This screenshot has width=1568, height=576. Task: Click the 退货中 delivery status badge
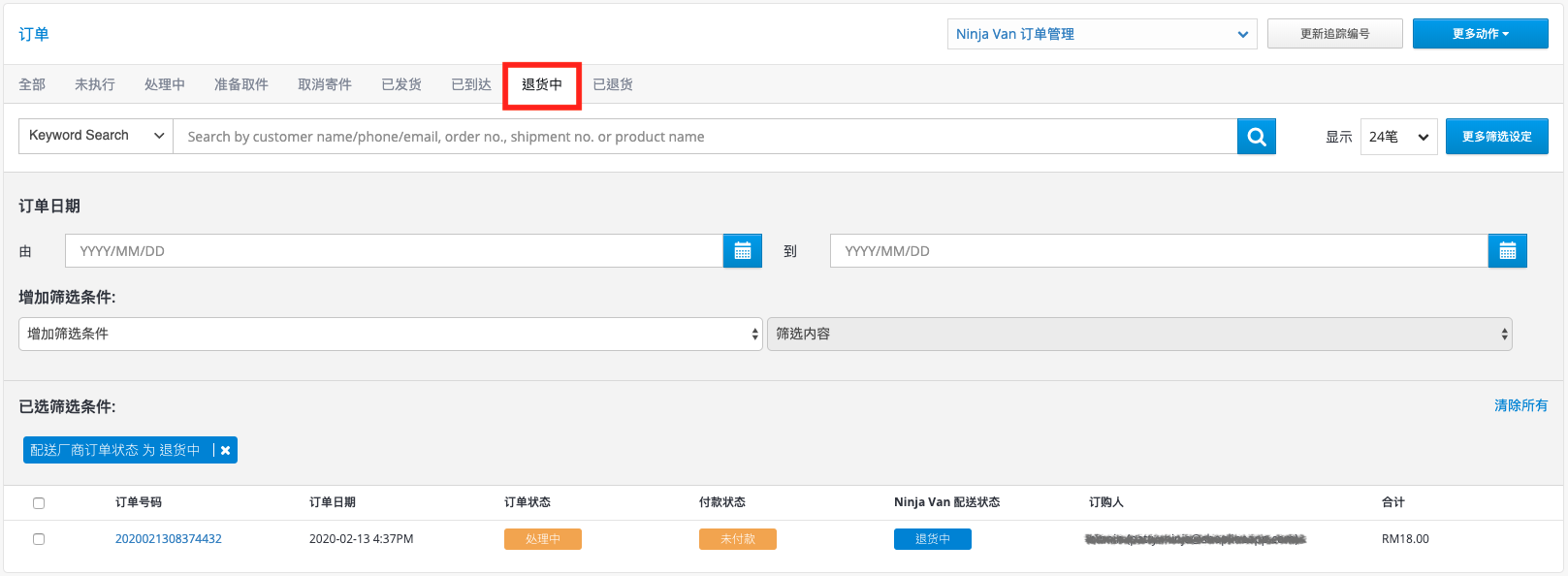tap(933, 539)
